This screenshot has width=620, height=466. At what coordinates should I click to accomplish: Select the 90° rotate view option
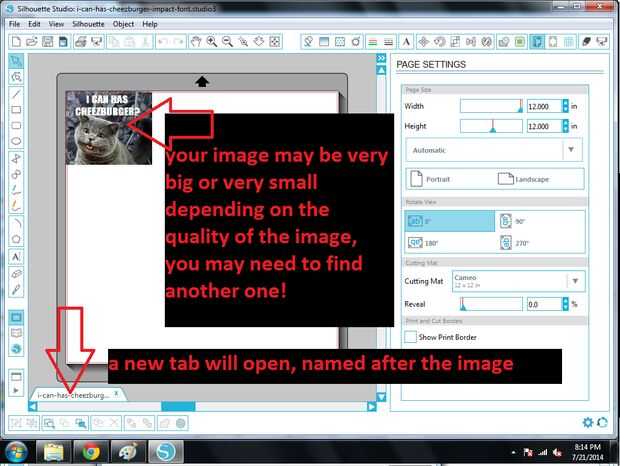(x=513, y=221)
